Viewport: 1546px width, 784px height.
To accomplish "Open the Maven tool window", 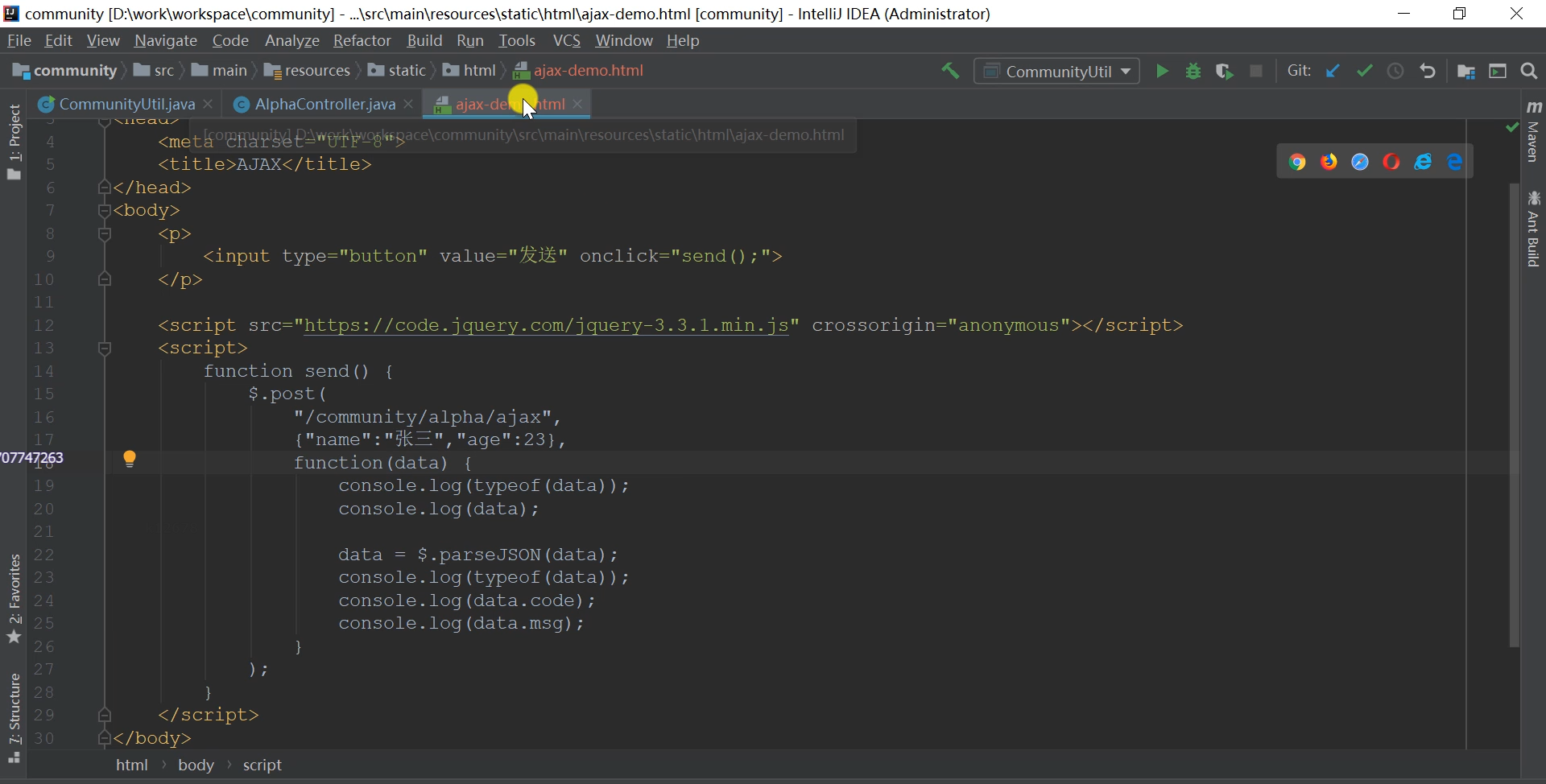I will 1534,131.
